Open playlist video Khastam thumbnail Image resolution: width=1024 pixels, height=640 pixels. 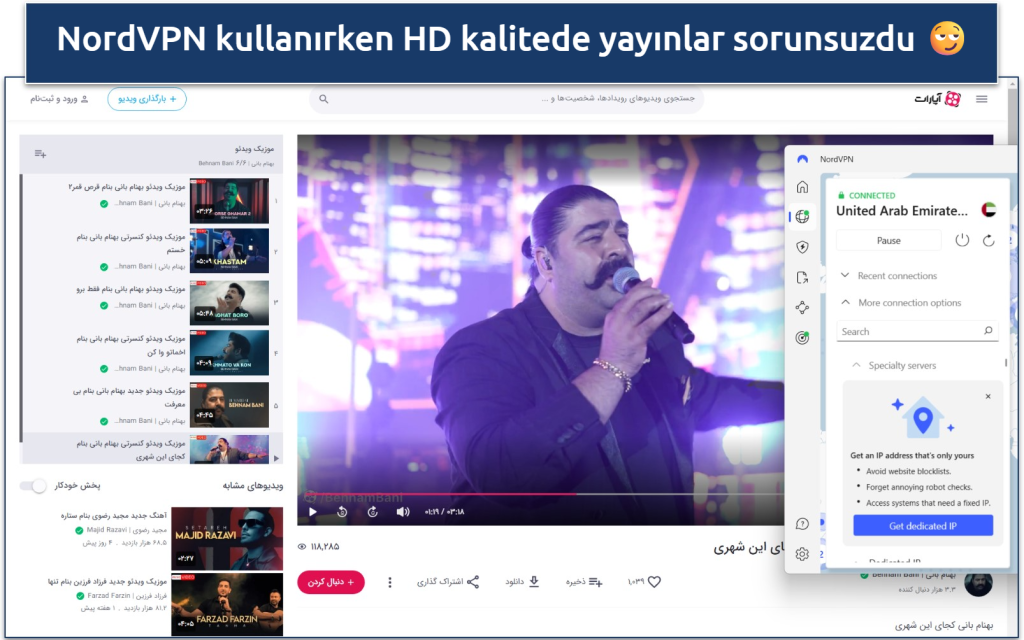[229, 251]
